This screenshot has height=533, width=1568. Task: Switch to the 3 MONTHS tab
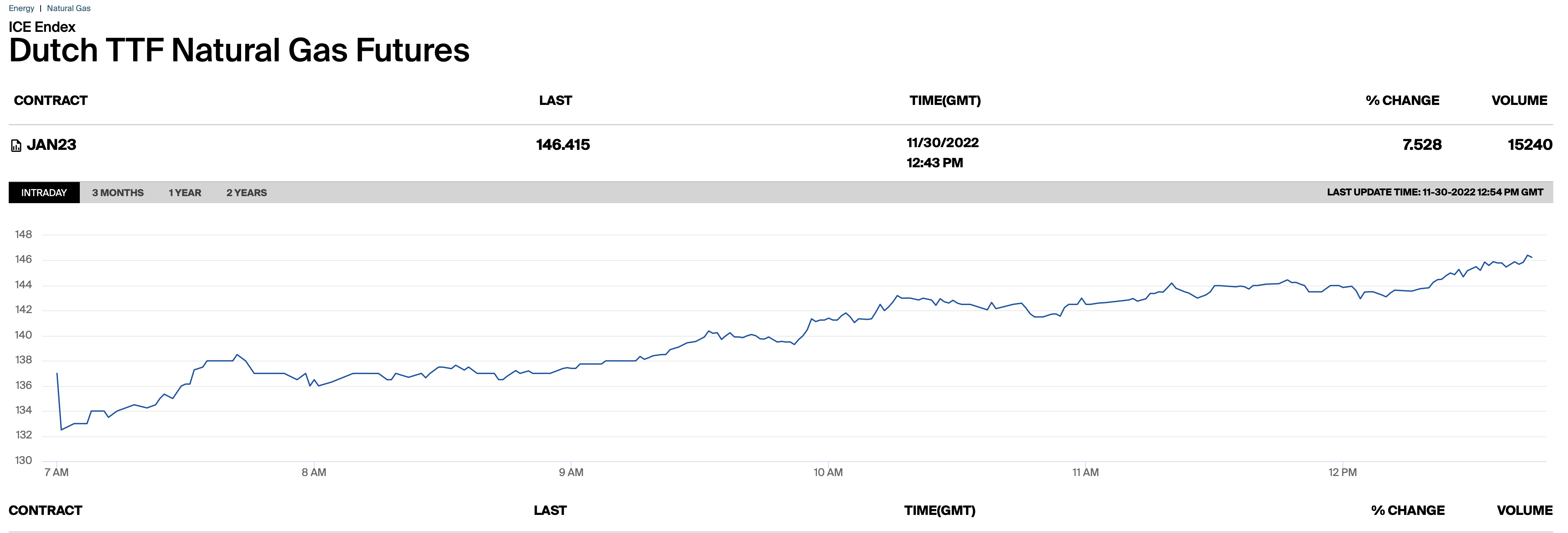pos(117,193)
